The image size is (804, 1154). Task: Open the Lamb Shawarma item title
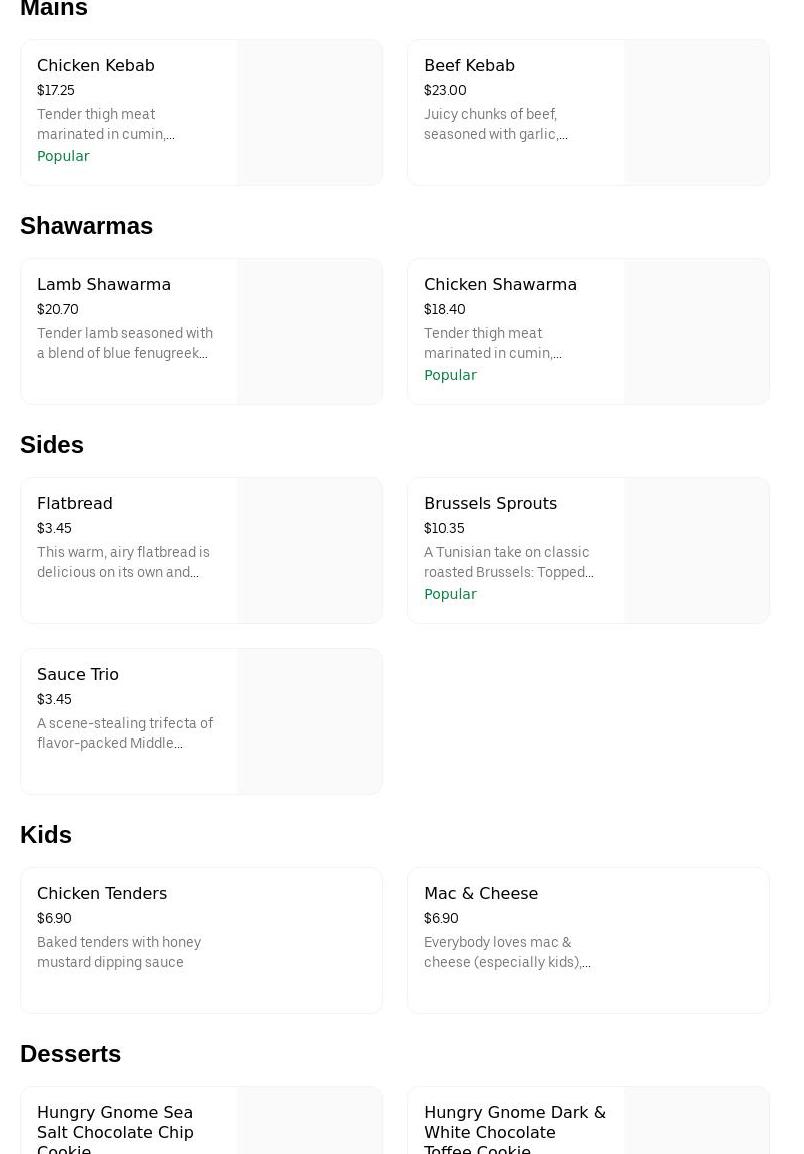tap(104, 285)
